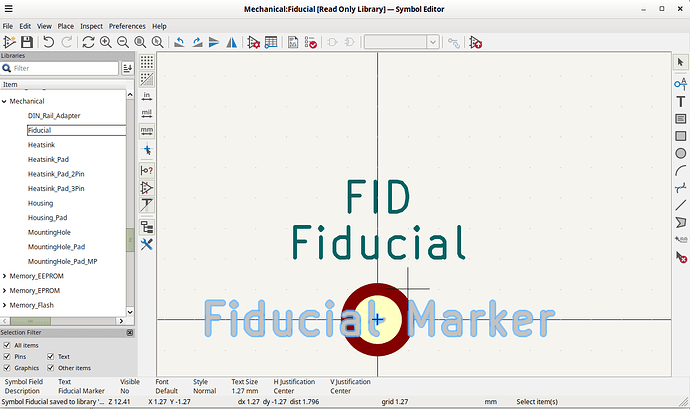Choose the Draw Circle tool
This screenshot has width=690, height=409.
(x=680, y=153)
